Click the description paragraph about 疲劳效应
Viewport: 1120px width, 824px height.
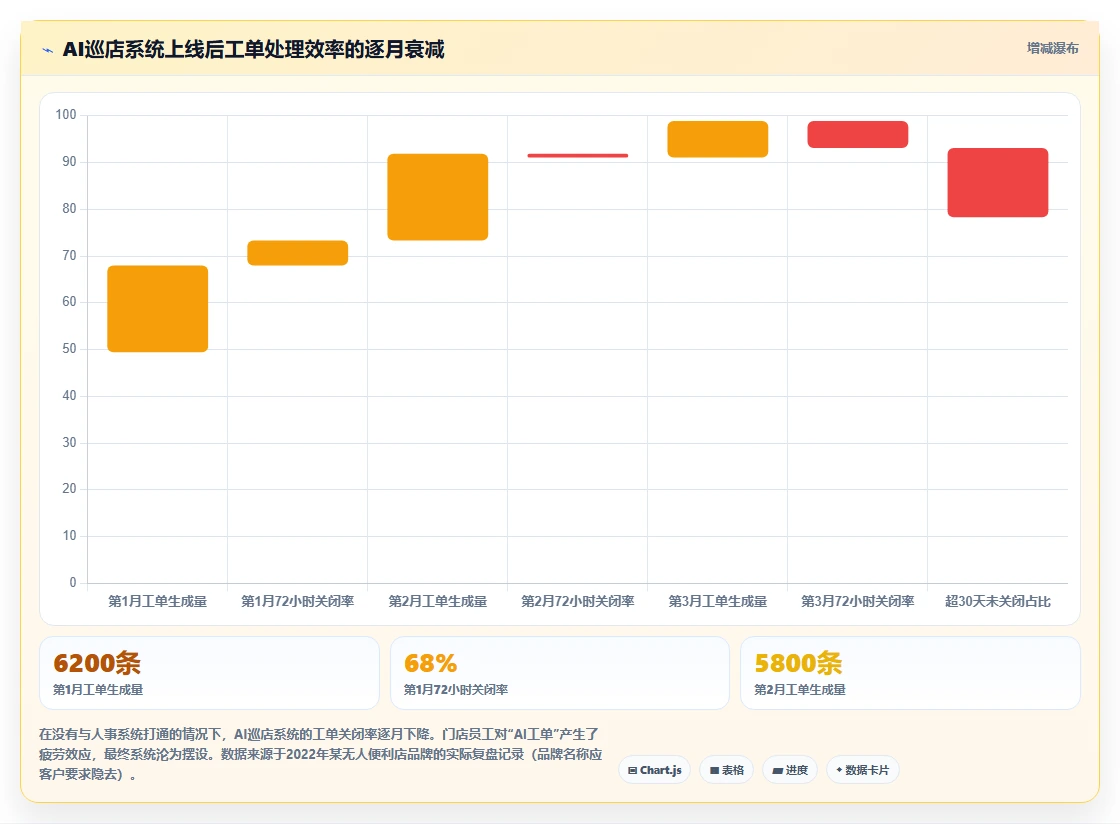tap(321, 754)
